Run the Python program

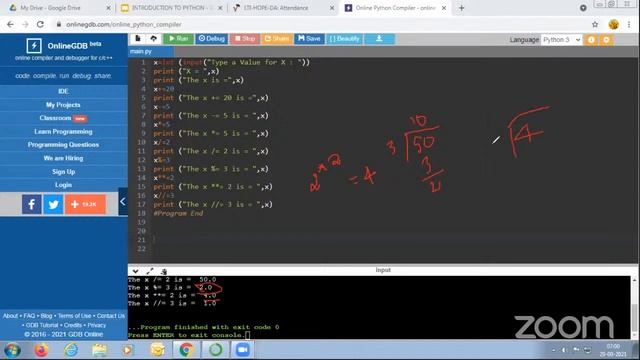point(178,39)
